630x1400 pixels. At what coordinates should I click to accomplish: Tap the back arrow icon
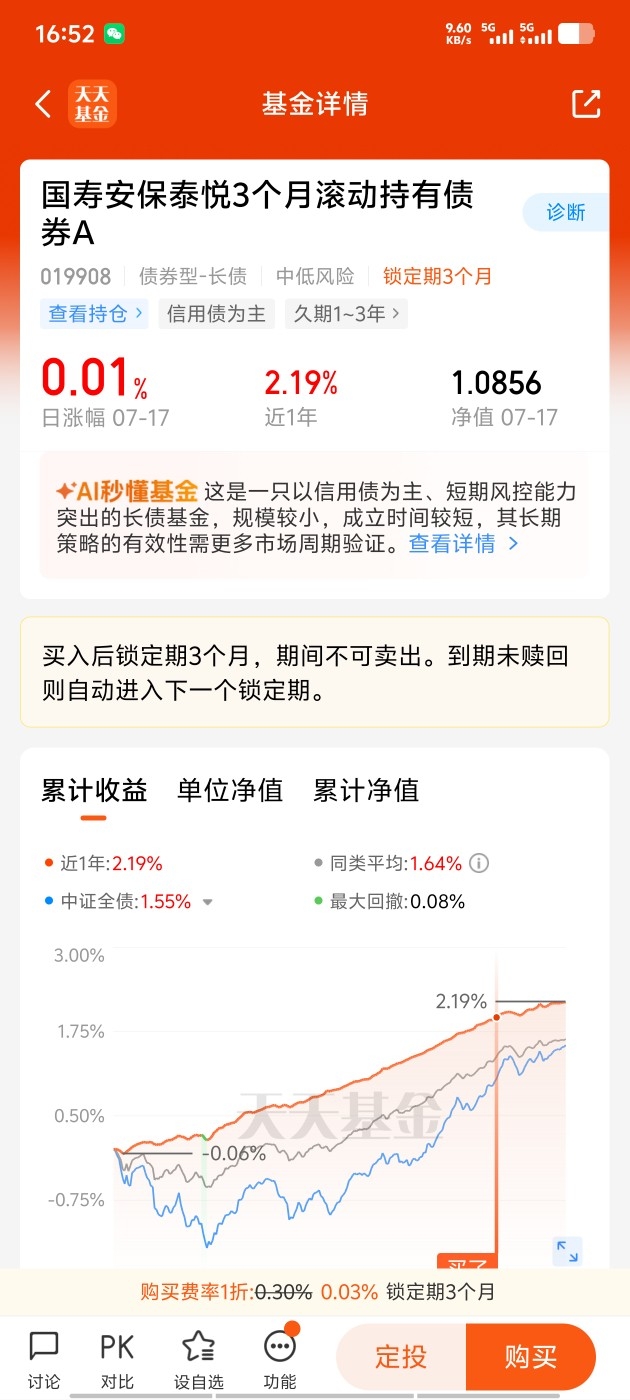43,104
